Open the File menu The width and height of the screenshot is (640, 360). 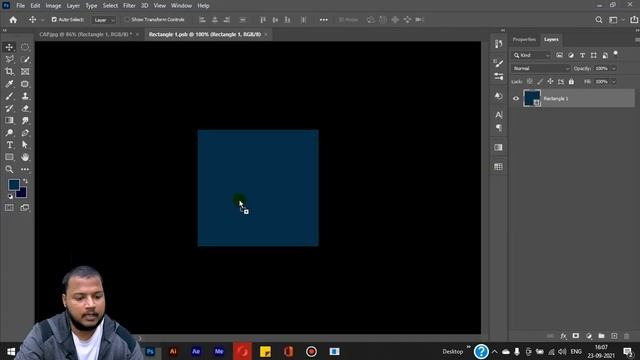20,6
